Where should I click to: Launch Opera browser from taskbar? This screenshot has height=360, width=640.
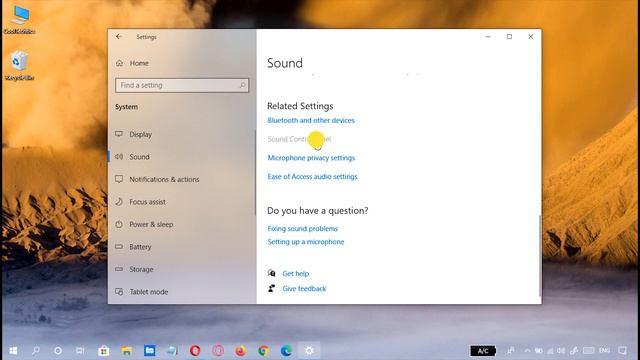click(195, 351)
